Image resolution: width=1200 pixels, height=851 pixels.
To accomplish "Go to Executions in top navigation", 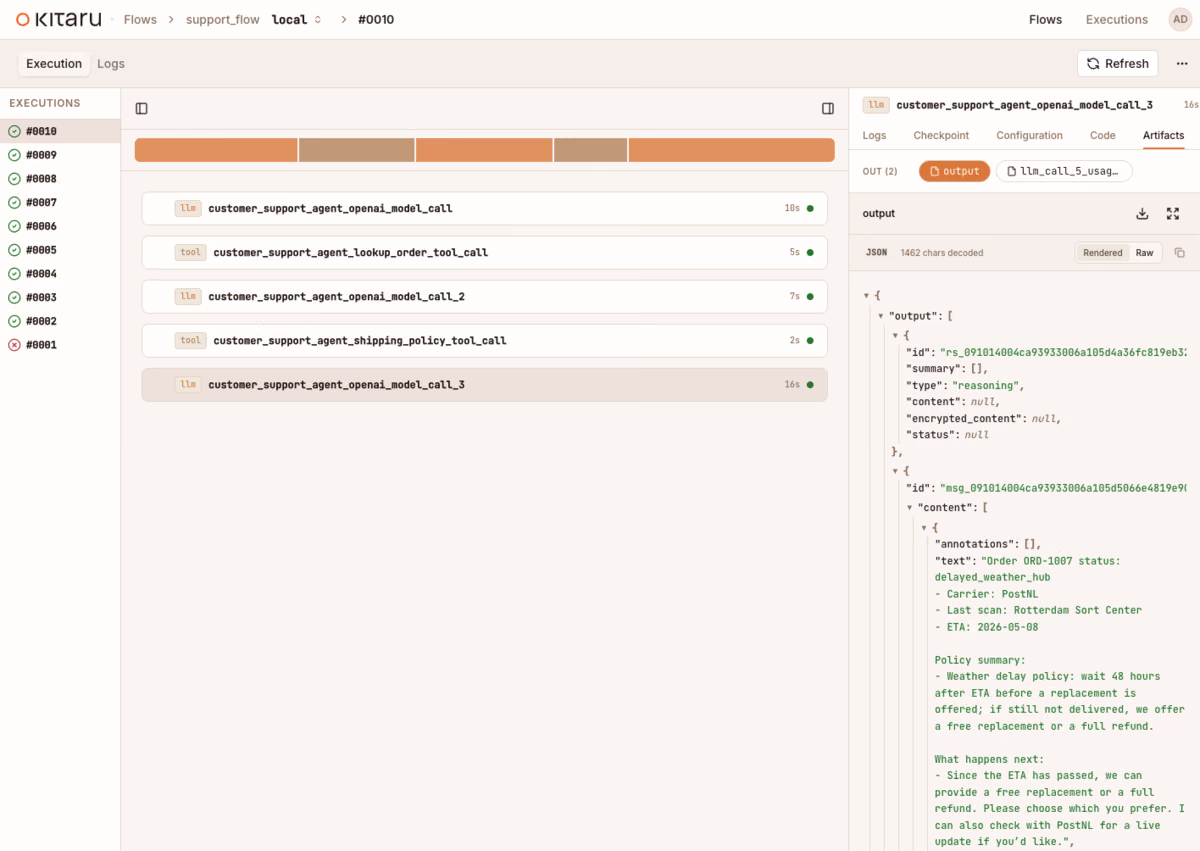I will click(x=1117, y=19).
